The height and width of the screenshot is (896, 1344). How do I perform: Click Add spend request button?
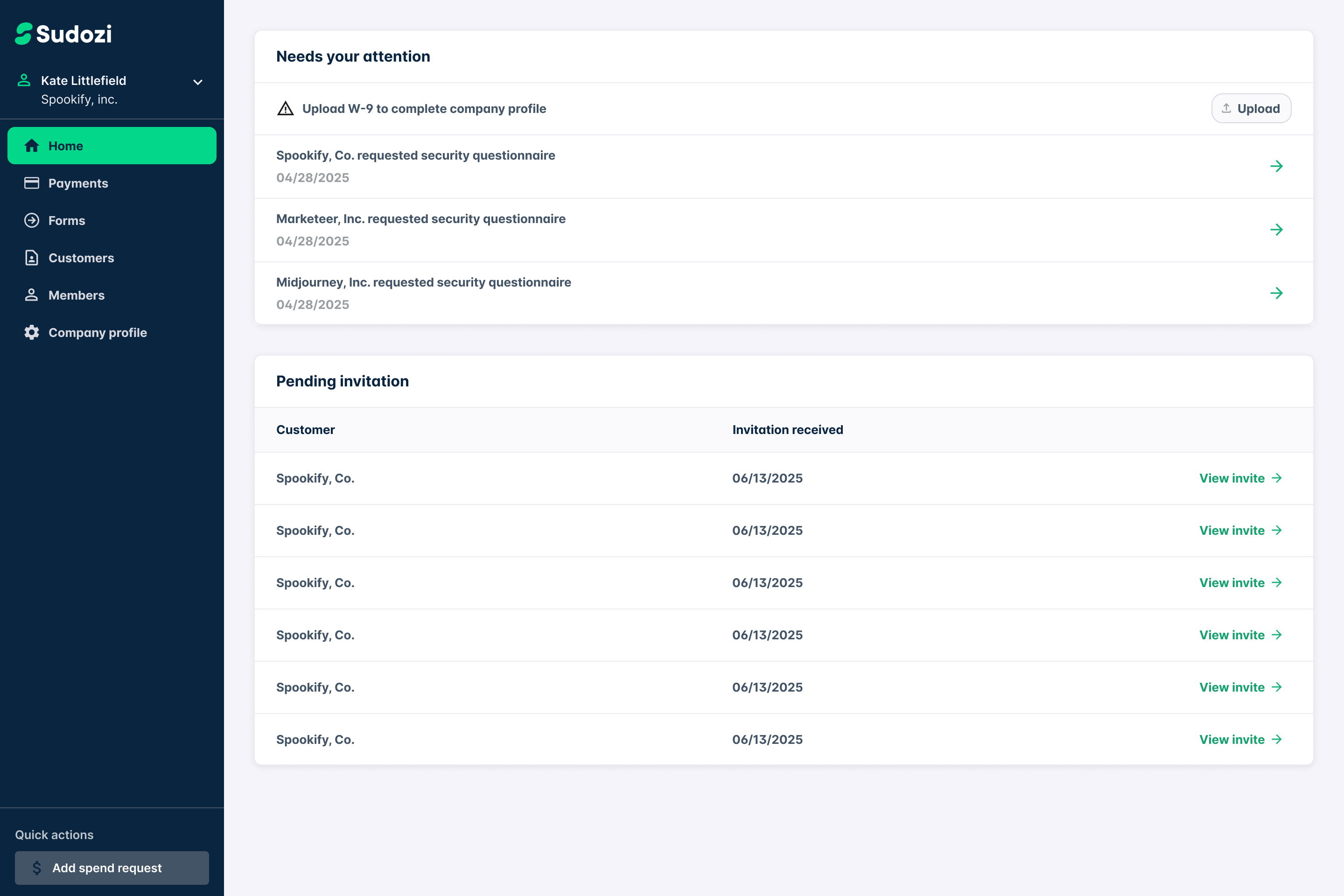[112, 868]
